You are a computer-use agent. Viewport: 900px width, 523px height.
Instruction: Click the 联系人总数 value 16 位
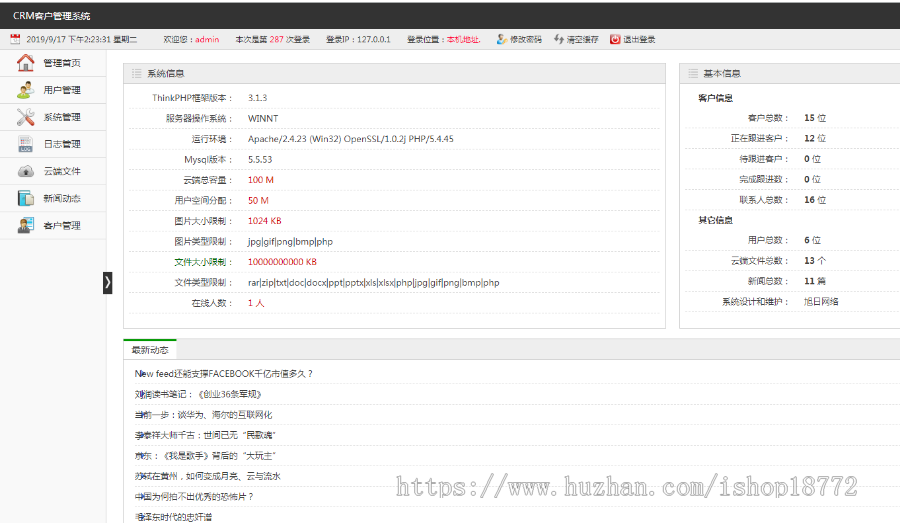[815, 200]
